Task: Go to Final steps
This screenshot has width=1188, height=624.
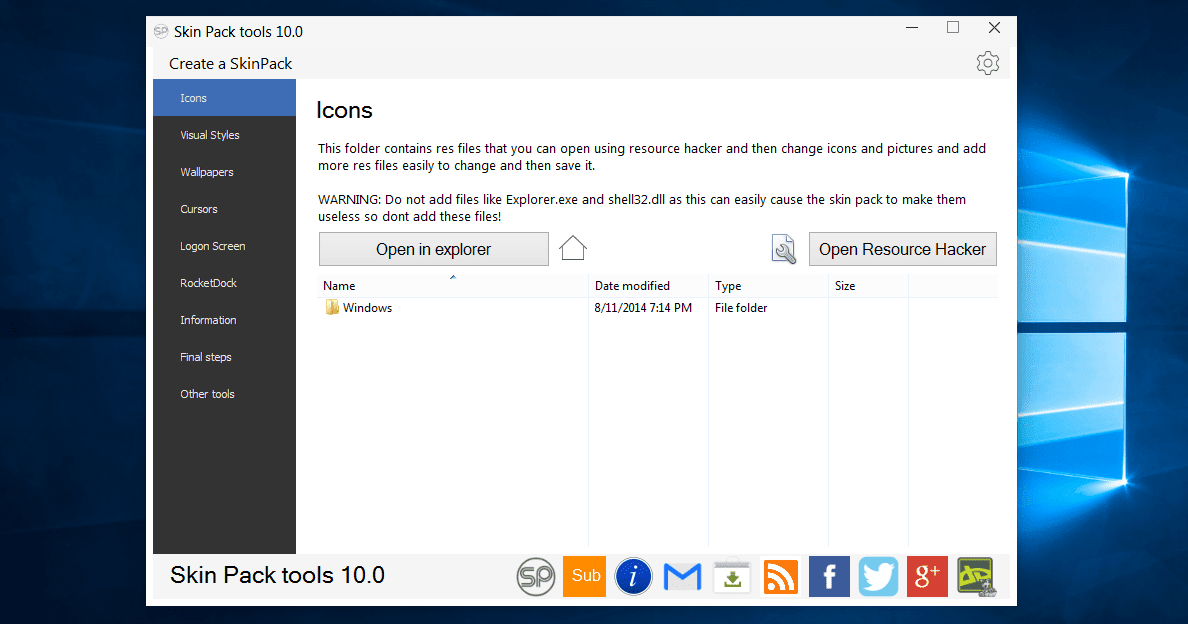Action: click(224, 357)
